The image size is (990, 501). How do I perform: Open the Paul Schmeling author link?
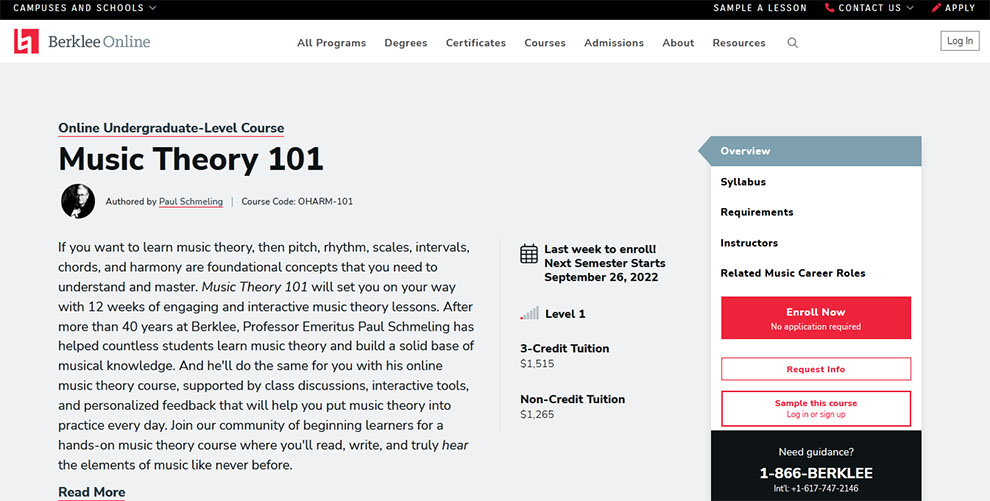tap(191, 202)
